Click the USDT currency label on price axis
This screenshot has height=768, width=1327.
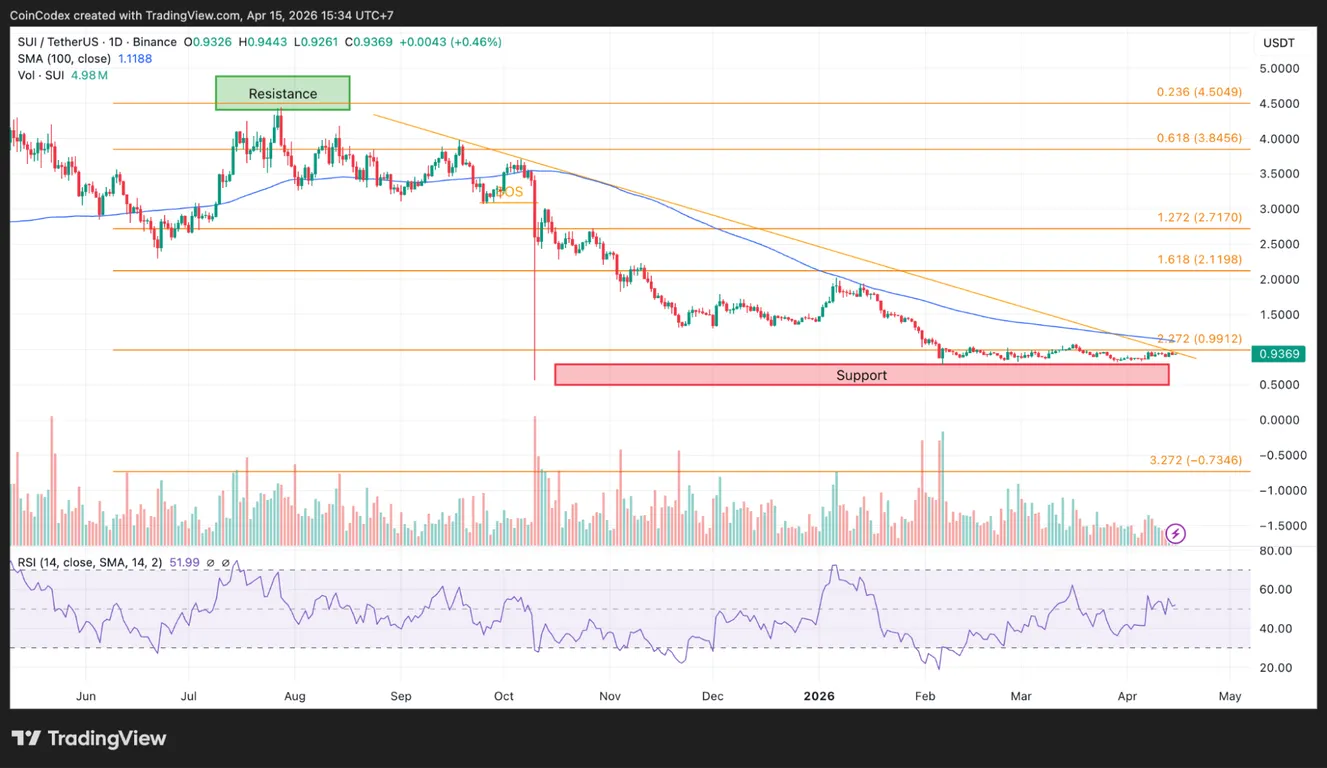click(1278, 43)
